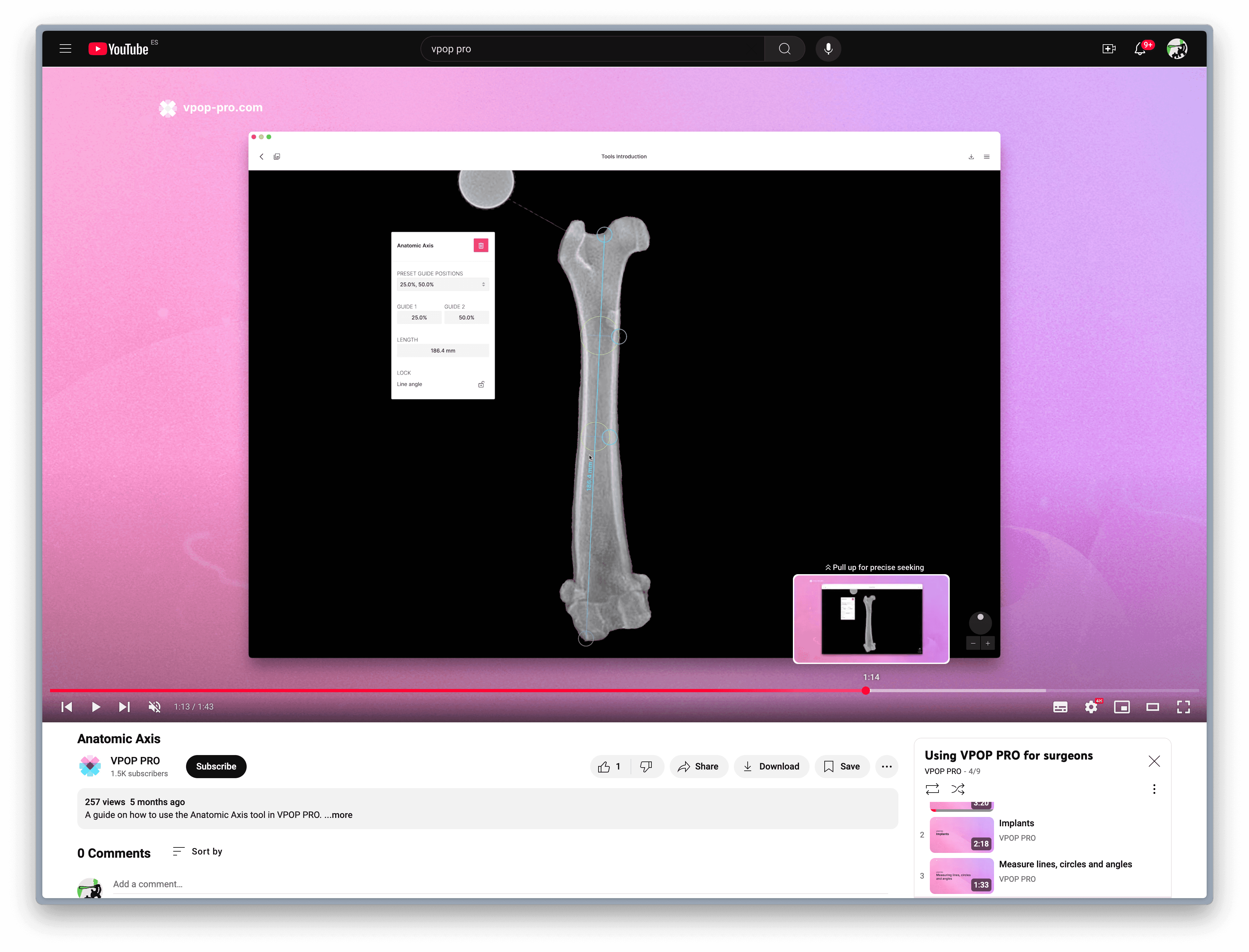Image resolution: width=1249 pixels, height=952 pixels.
Task: Click the video progress bar scrubber
Action: 865,690
